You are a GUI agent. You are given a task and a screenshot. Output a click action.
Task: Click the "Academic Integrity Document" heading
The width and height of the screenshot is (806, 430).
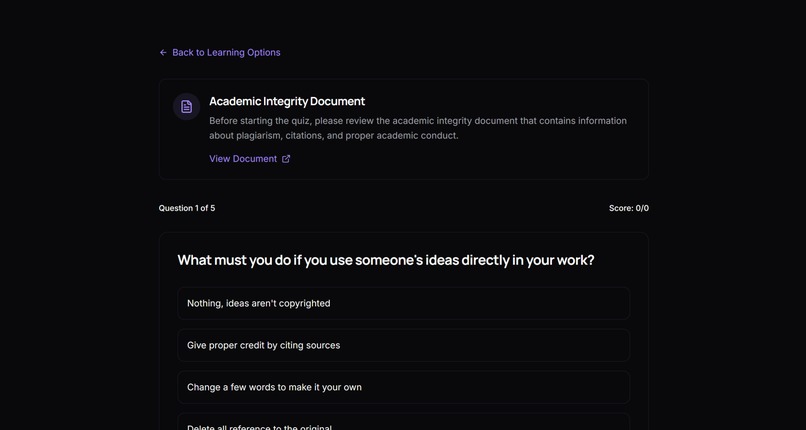[x=287, y=101]
